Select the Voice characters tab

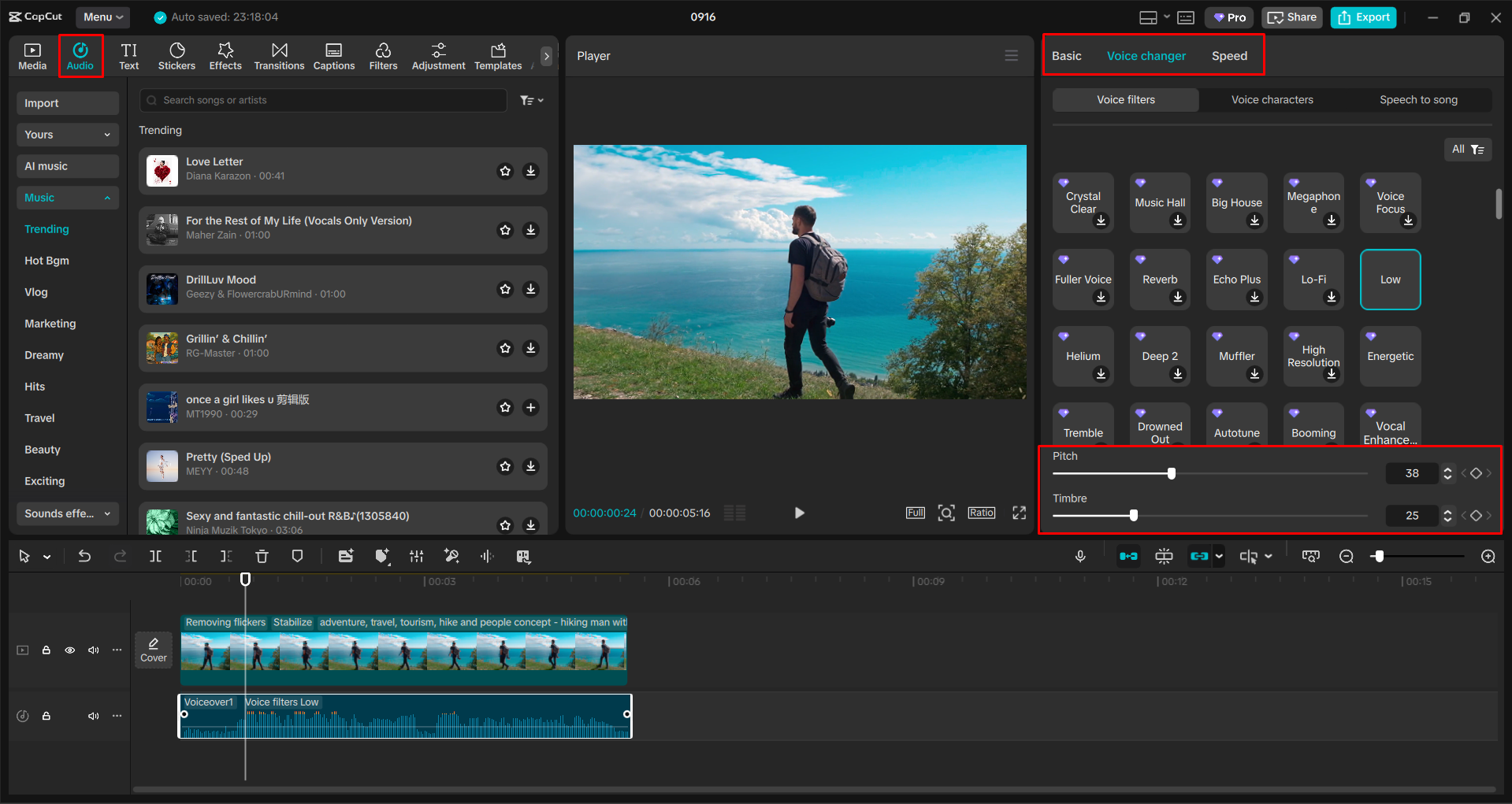tap(1272, 100)
